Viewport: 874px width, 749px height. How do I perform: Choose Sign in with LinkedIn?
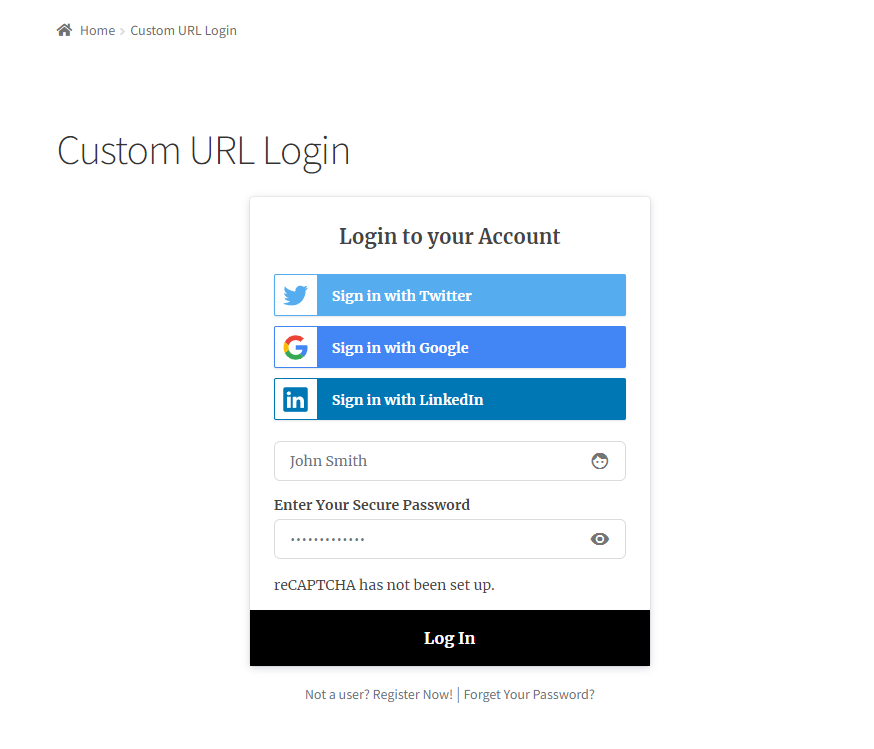(x=450, y=400)
